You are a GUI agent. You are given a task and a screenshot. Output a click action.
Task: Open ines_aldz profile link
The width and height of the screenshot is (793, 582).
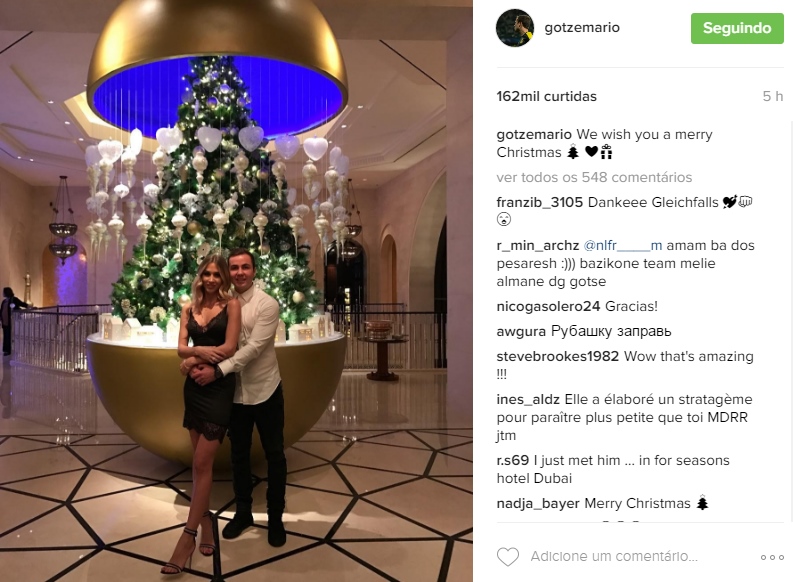[528, 399]
